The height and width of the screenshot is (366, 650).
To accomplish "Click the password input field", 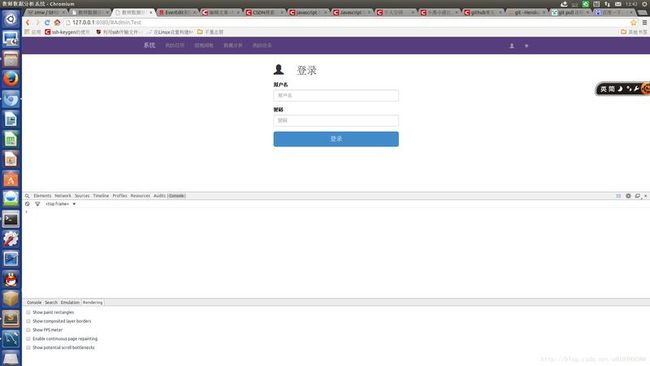I will pyautogui.click(x=336, y=121).
